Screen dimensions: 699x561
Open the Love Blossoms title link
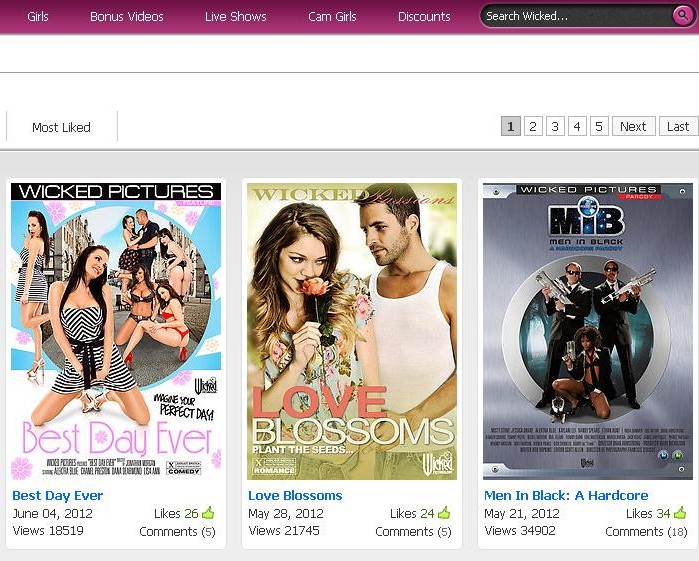(x=295, y=495)
